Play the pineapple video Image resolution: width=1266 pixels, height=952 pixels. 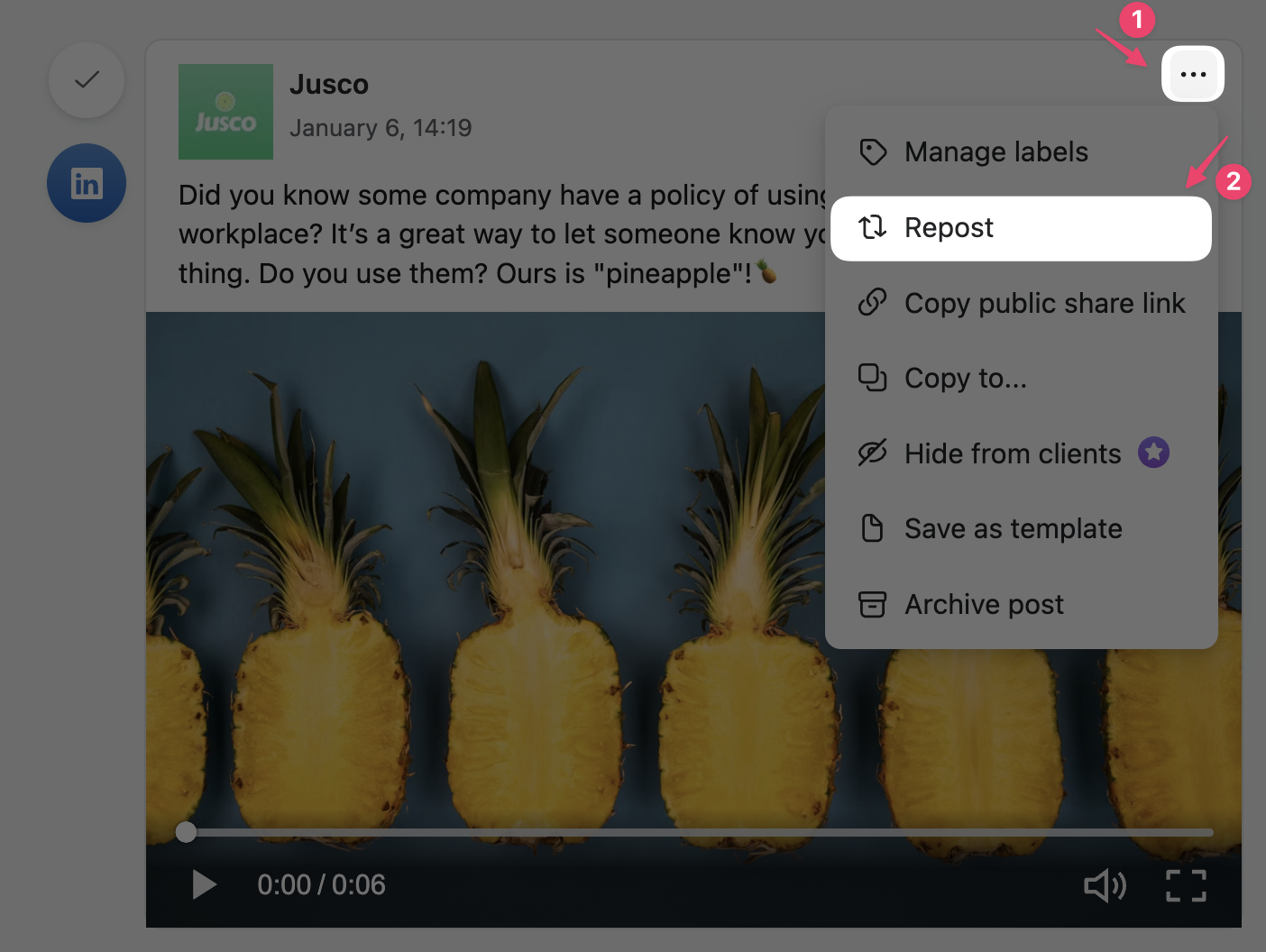[x=205, y=885]
